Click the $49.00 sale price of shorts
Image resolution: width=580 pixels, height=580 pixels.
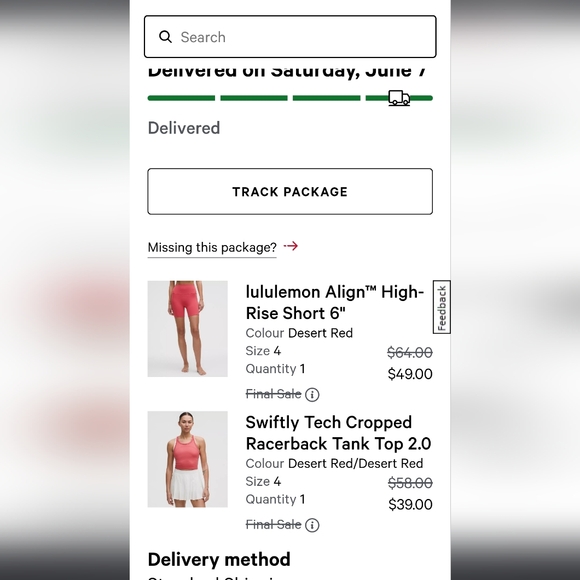click(x=410, y=374)
